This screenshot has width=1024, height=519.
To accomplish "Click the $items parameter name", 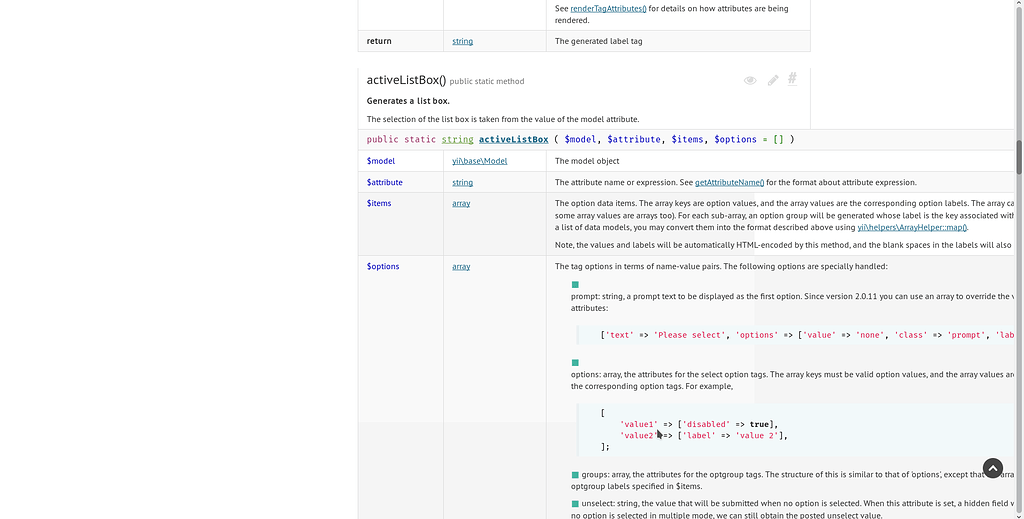I will pyautogui.click(x=379, y=203).
